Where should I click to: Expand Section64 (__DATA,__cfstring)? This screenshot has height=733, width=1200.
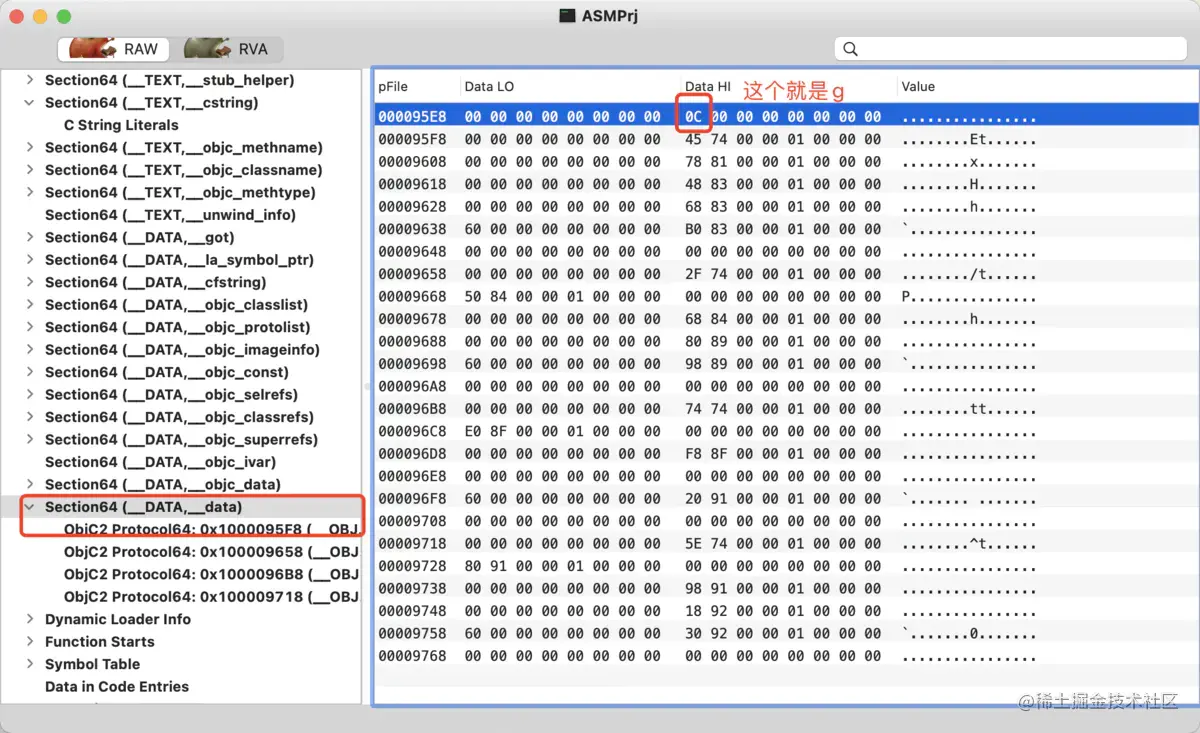tap(30, 282)
